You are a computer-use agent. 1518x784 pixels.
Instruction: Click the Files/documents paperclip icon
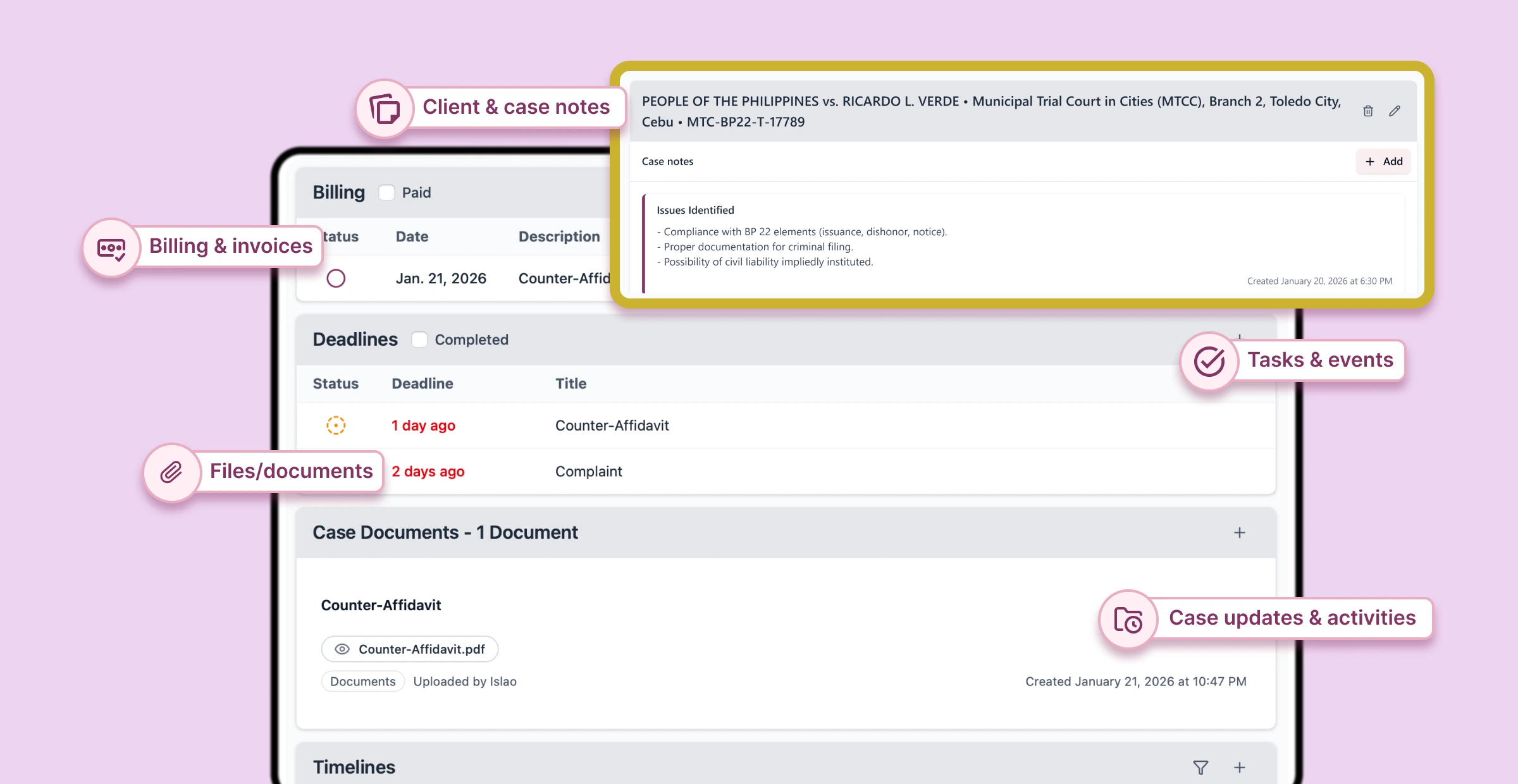(171, 472)
